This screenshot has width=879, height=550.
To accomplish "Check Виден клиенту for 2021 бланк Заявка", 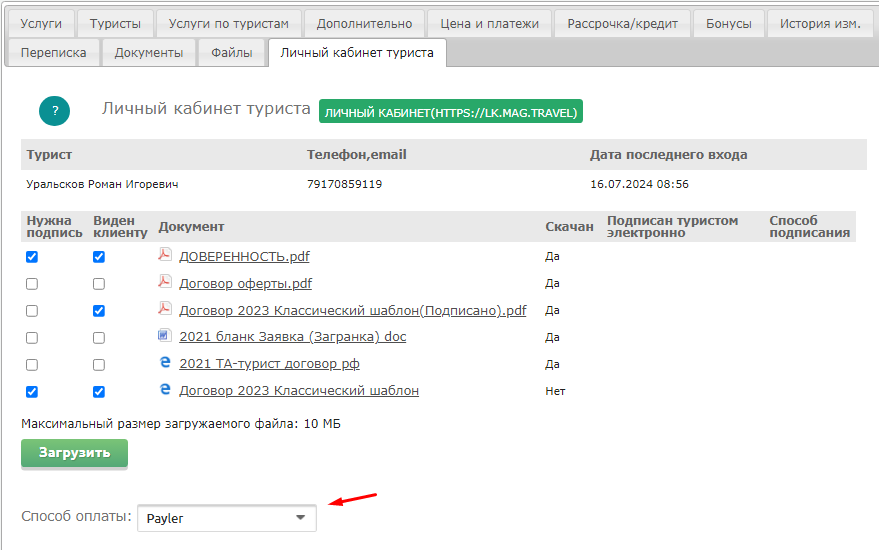I will pyautogui.click(x=99, y=338).
